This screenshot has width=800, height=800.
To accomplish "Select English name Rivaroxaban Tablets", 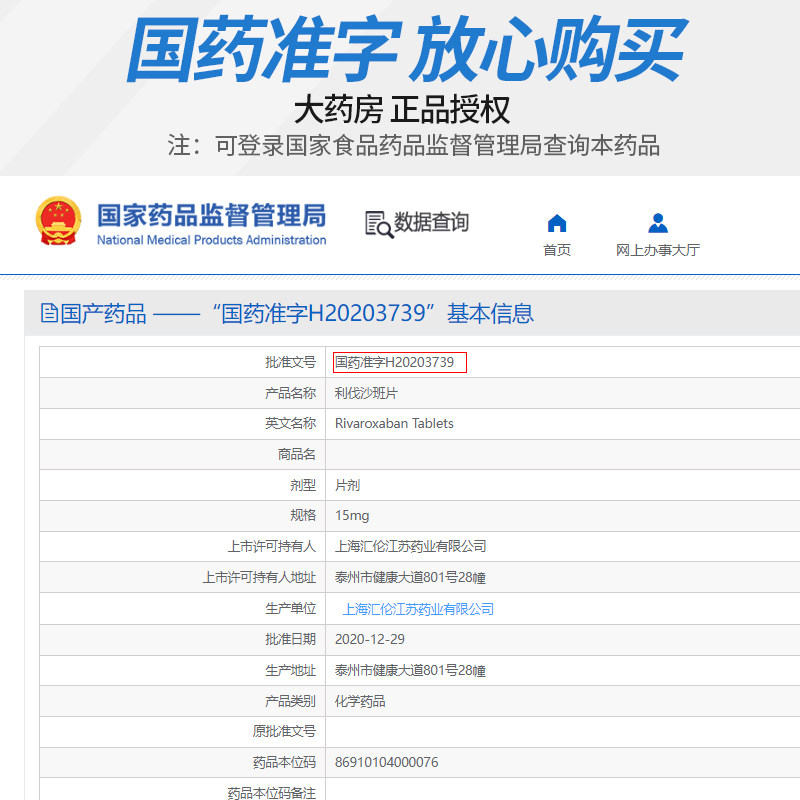I will pyautogui.click(x=394, y=423).
